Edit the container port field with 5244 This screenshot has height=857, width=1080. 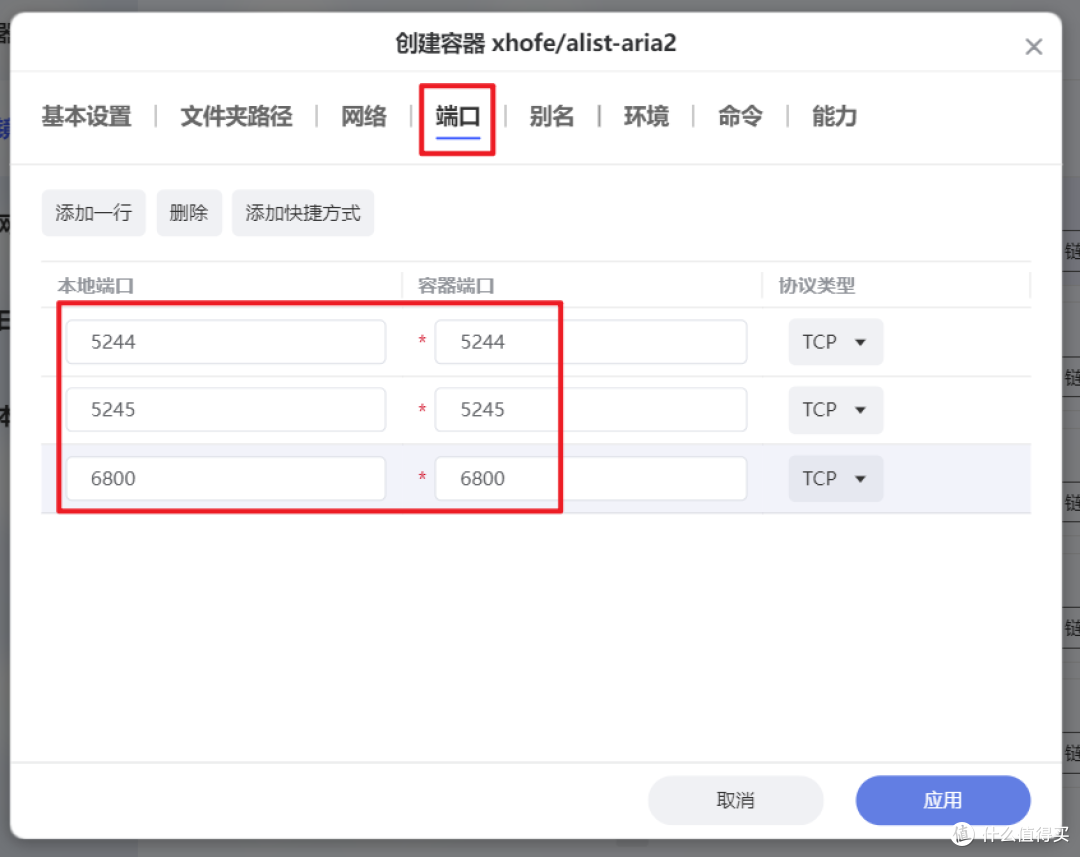click(x=591, y=342)
